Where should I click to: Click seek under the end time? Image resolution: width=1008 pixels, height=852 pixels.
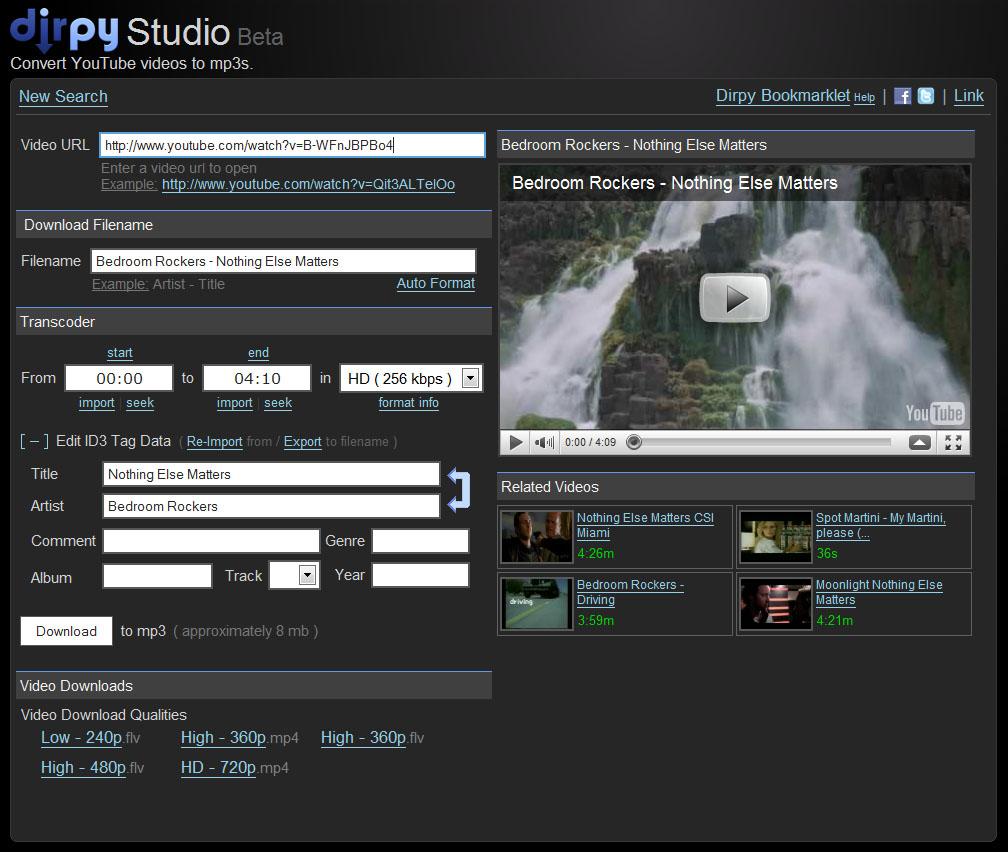pyautogui.click(x=278, y=403)
